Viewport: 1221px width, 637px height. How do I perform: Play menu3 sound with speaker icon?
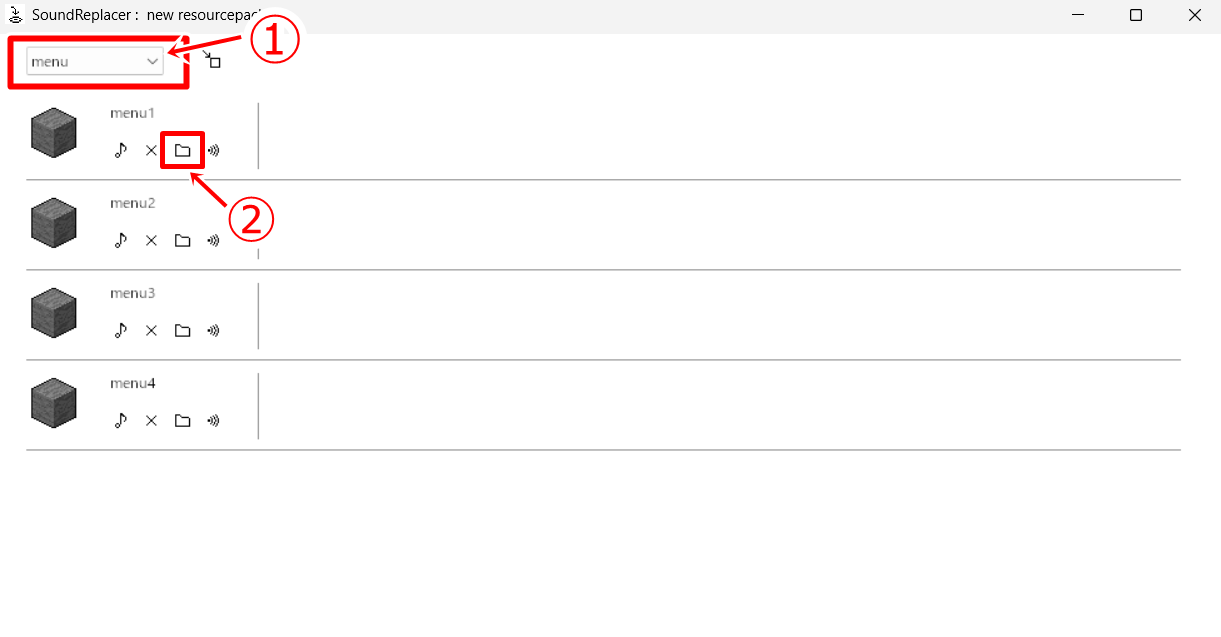coord(213,331)
